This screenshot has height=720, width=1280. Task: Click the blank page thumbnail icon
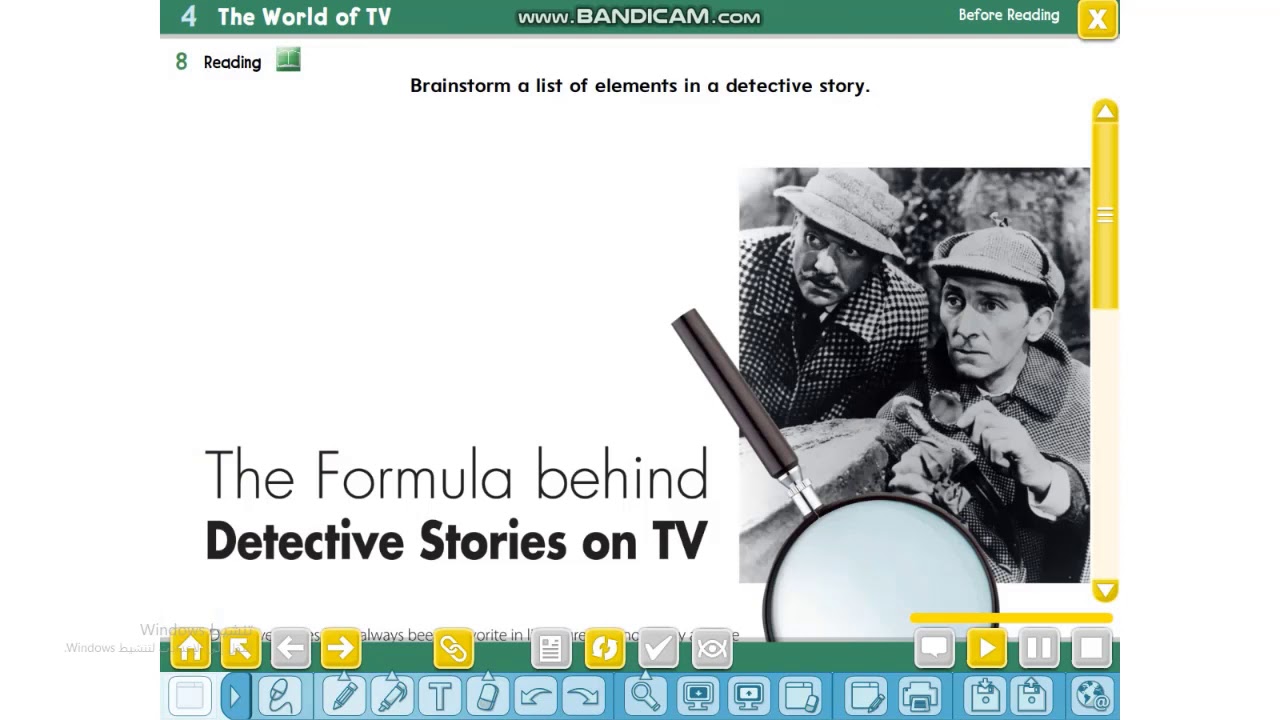[189, 695]
